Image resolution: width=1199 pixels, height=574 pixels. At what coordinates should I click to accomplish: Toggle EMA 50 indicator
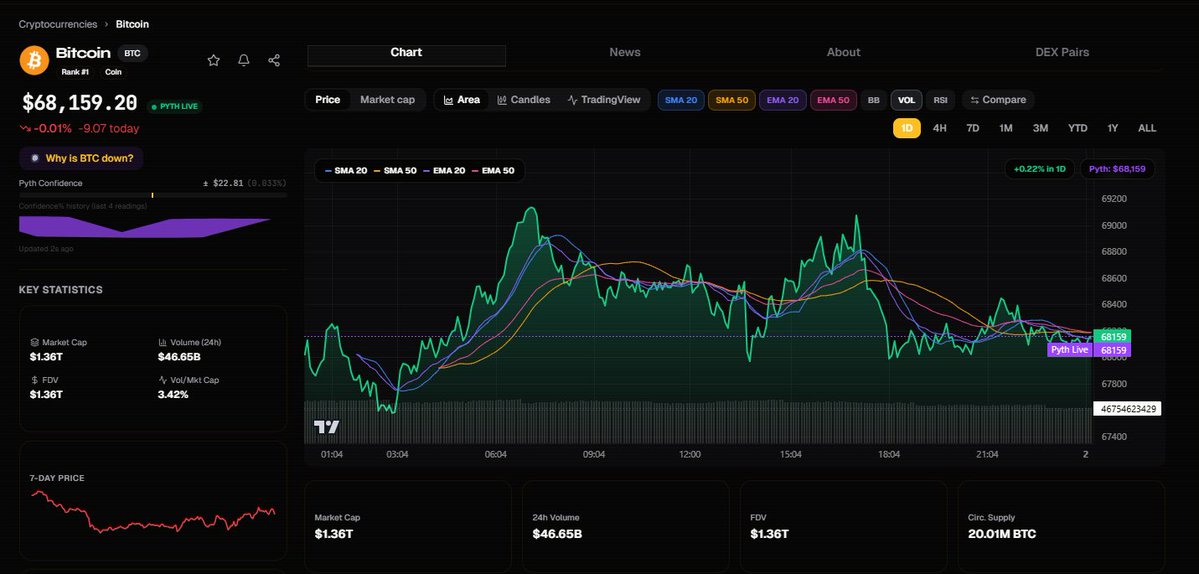[x=833, y=100]
